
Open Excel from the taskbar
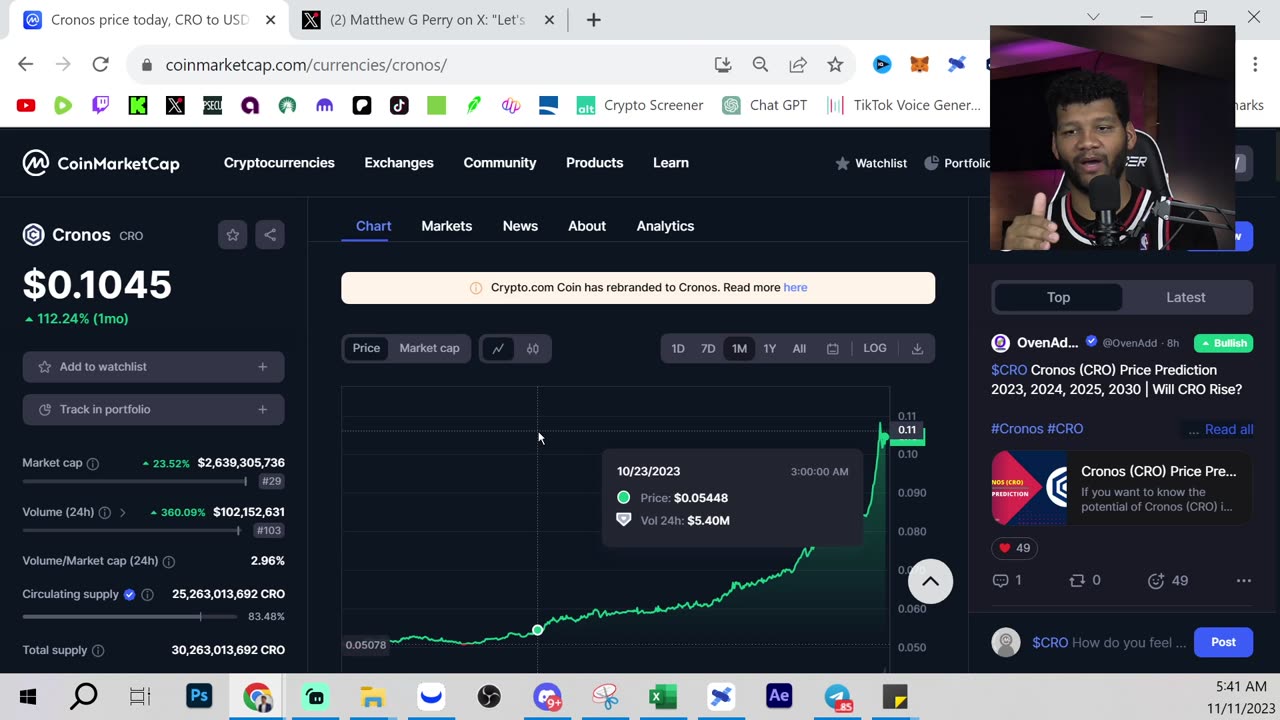click(x=663, y=696)
